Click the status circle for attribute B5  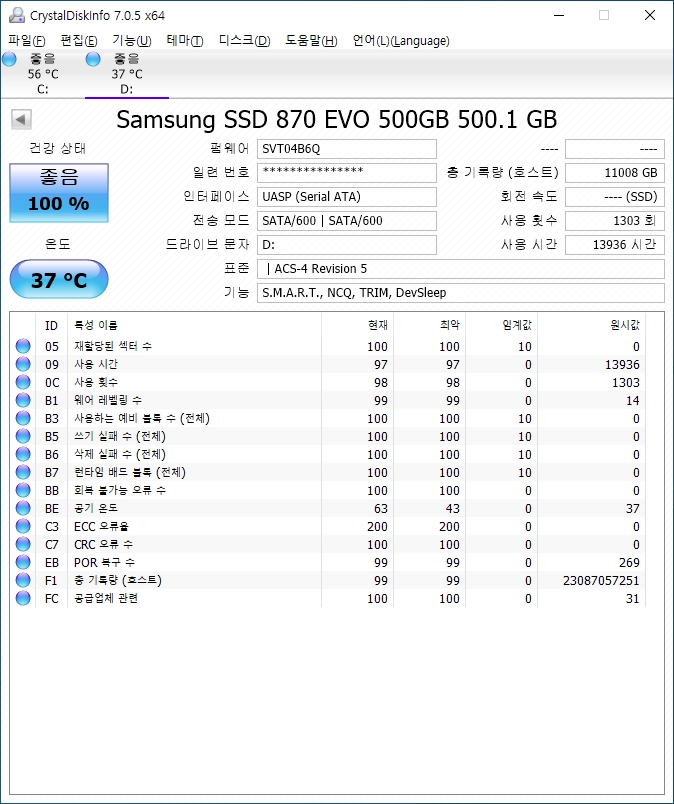pos(23,436)
